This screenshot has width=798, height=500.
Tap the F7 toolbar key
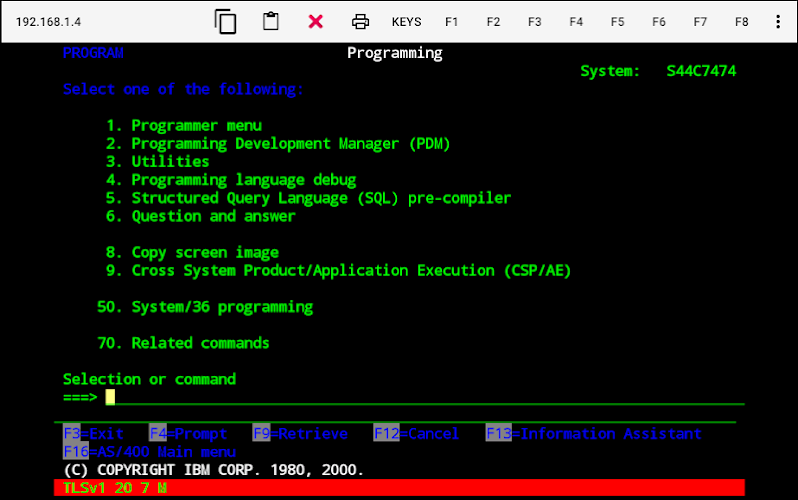tap(700, 22)
